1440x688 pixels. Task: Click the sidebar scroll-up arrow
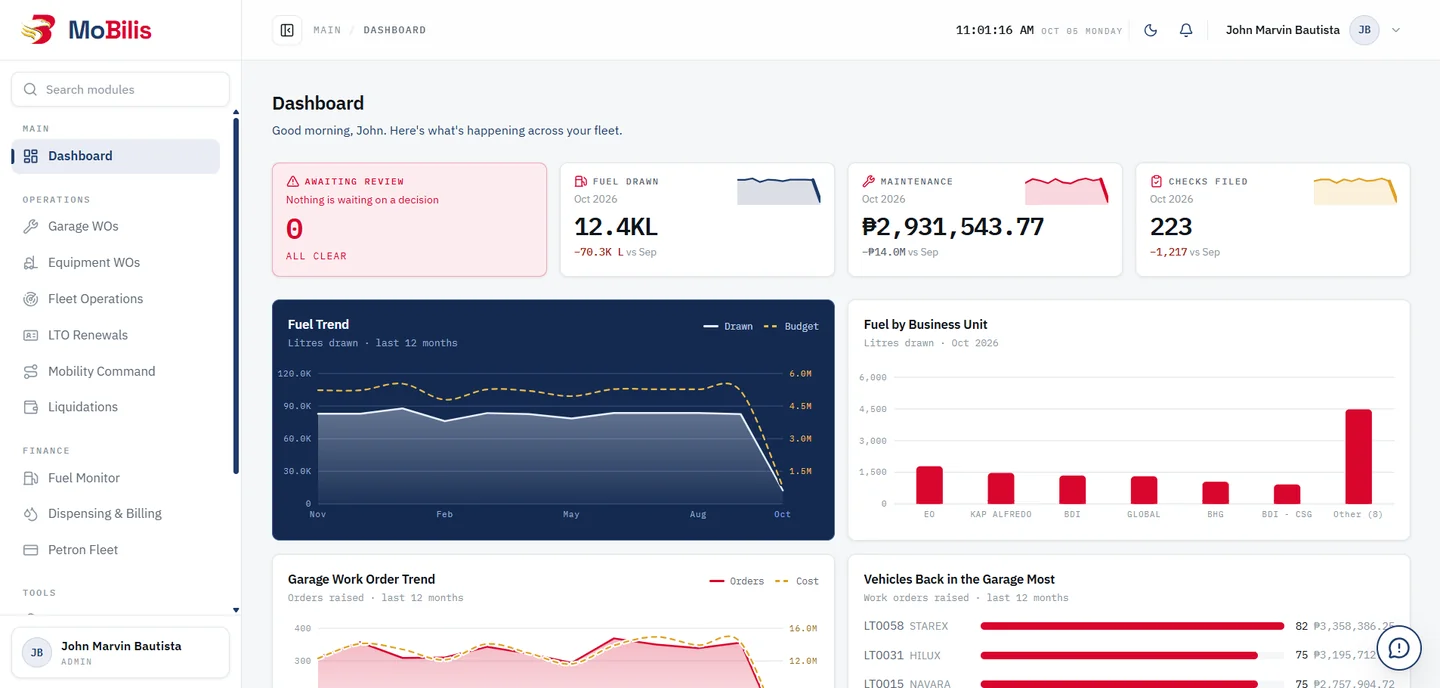tap(236, 112)
